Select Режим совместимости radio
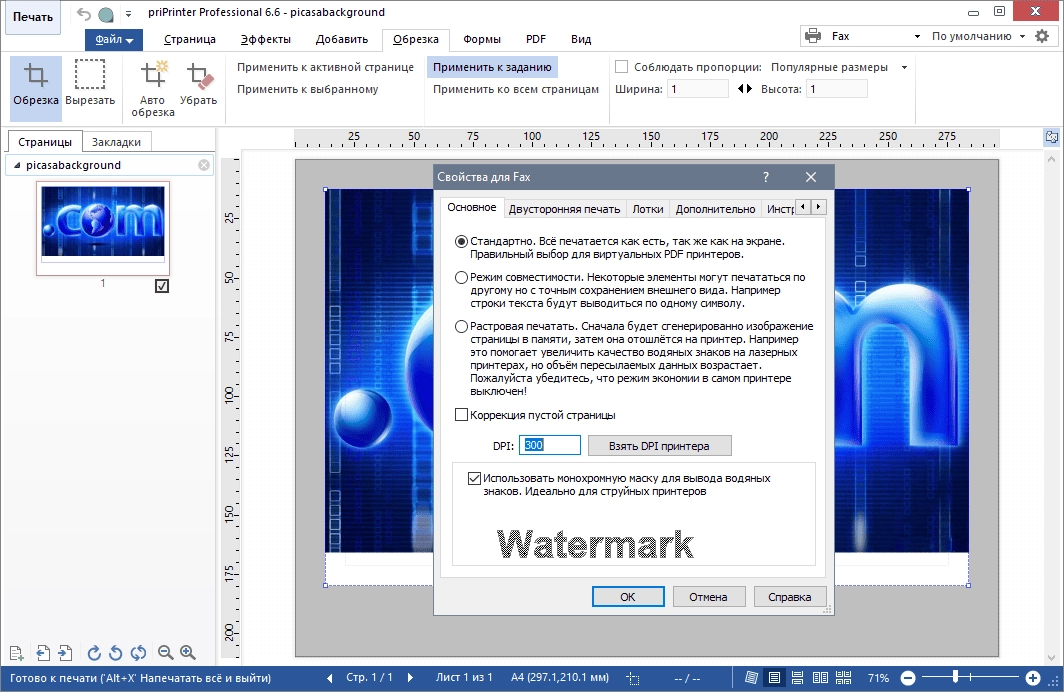 pos(461,277)
